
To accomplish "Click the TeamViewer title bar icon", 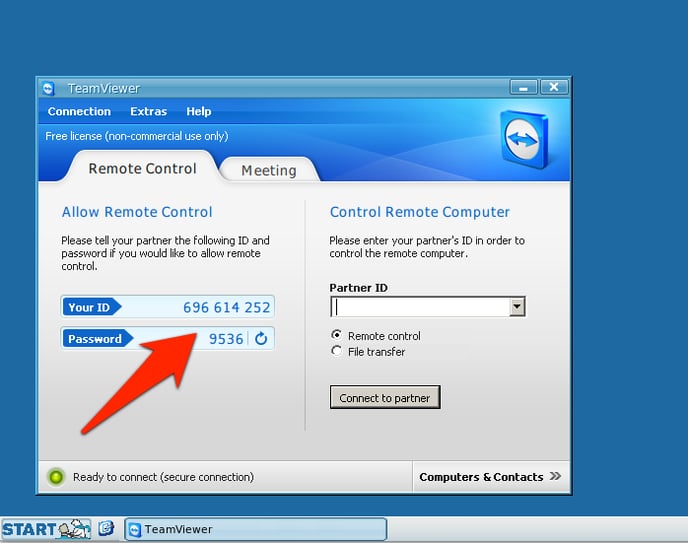I will coord(48,88).
